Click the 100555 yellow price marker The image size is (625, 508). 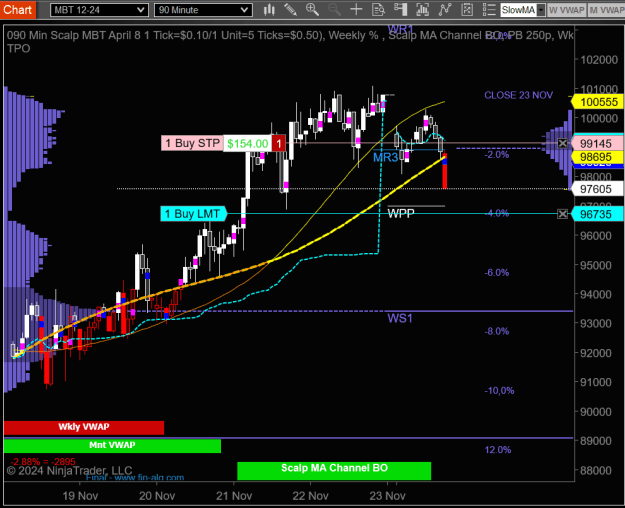(x=597, y=102)
